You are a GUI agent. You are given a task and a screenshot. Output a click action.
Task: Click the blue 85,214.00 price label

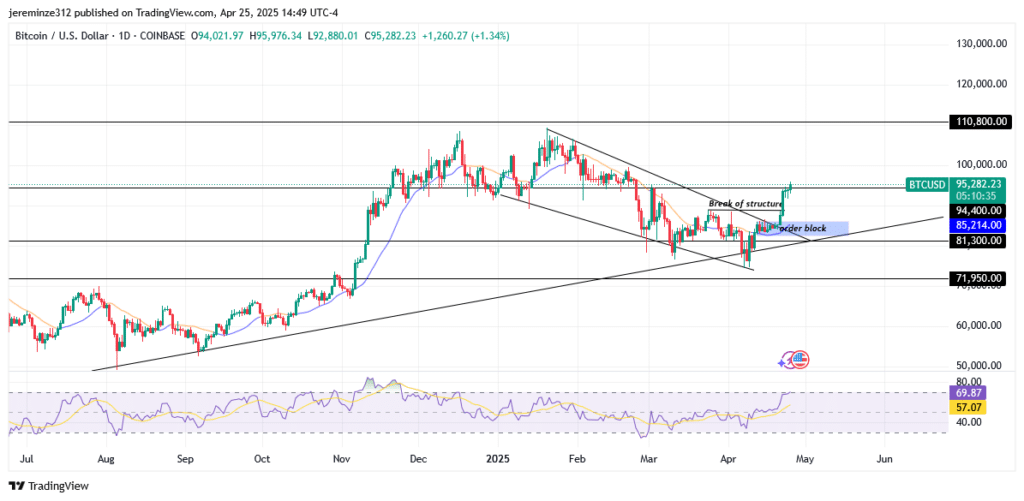(x=977, y=225)
